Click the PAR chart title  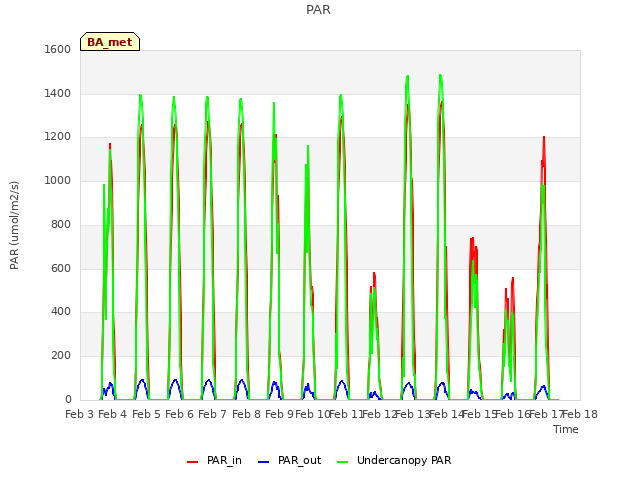pos(318,10)
